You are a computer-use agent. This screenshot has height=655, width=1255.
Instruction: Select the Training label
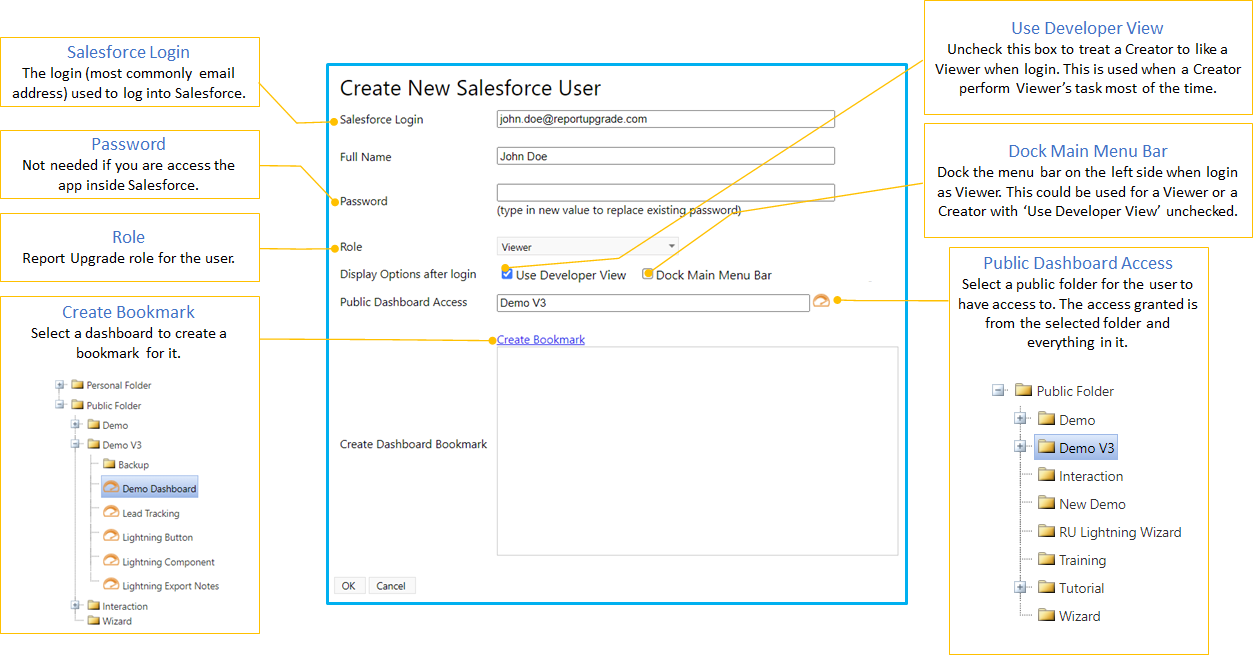click(1082, 560)
